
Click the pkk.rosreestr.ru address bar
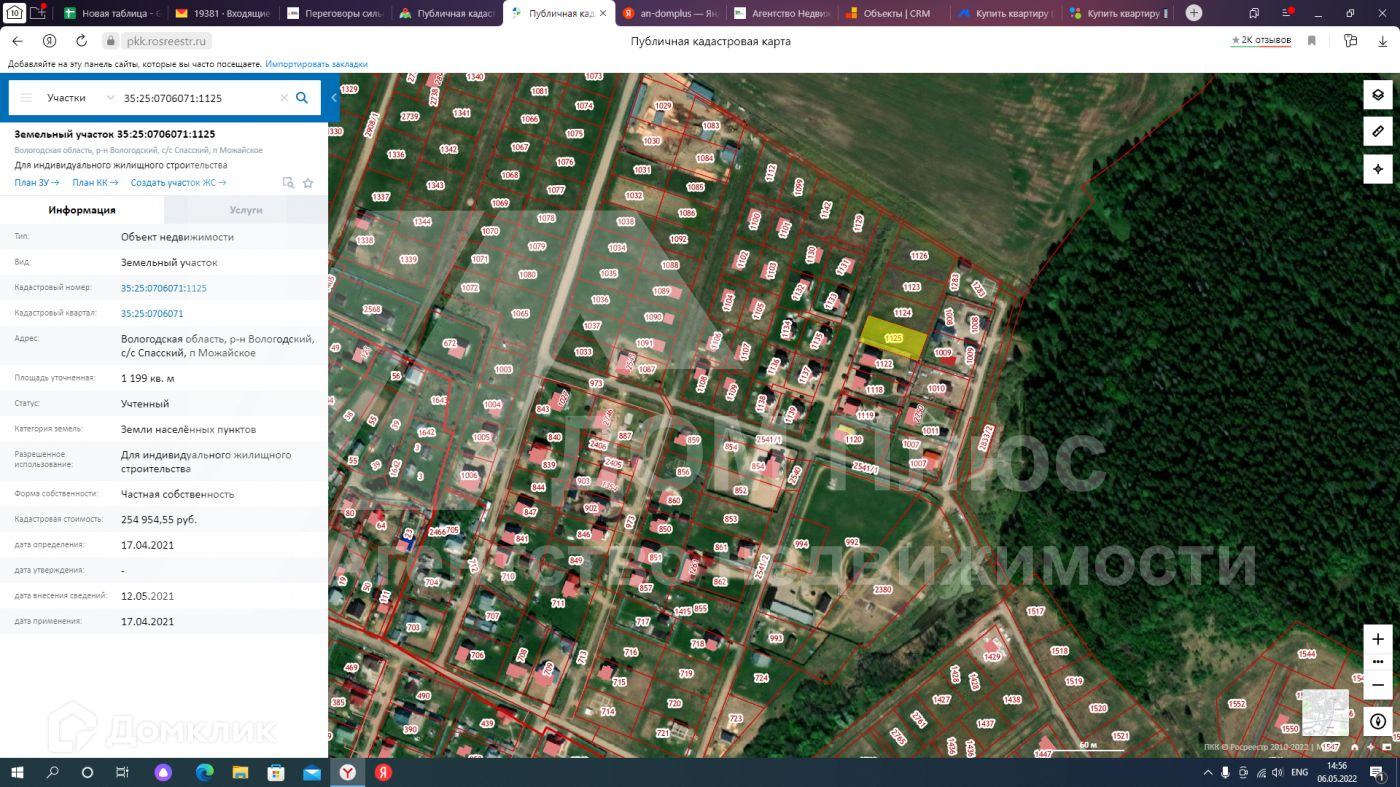(166, 41)
